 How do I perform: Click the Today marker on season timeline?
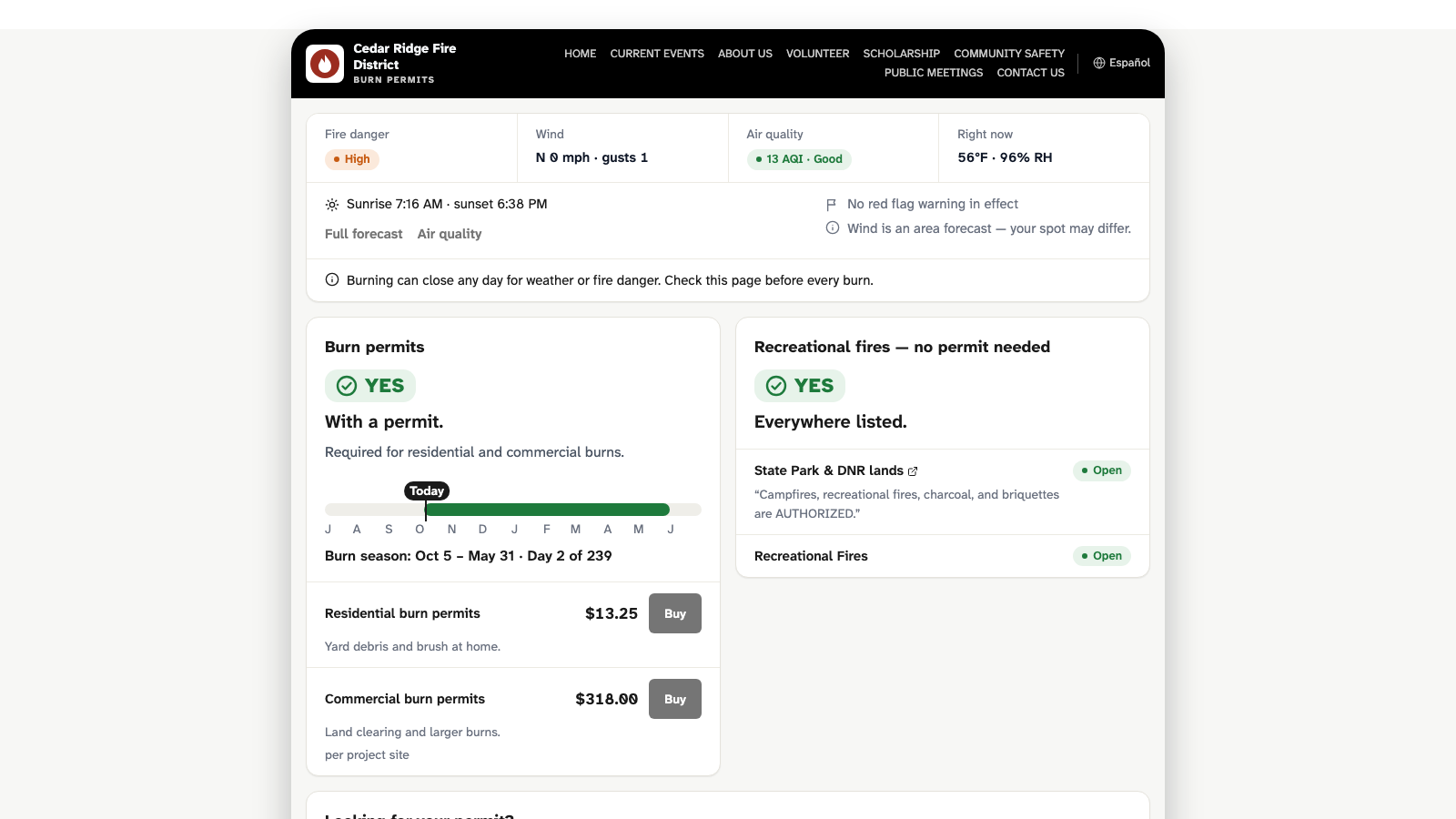[427, 490]
